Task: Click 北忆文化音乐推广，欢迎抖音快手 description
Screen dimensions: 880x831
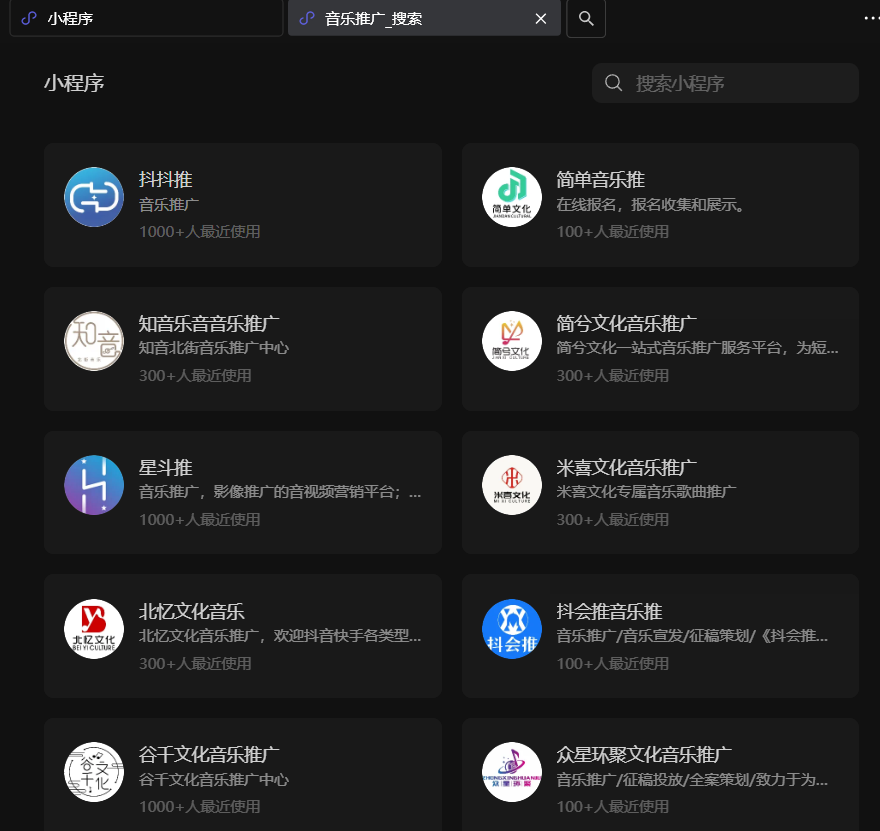Action: point(279,636)
